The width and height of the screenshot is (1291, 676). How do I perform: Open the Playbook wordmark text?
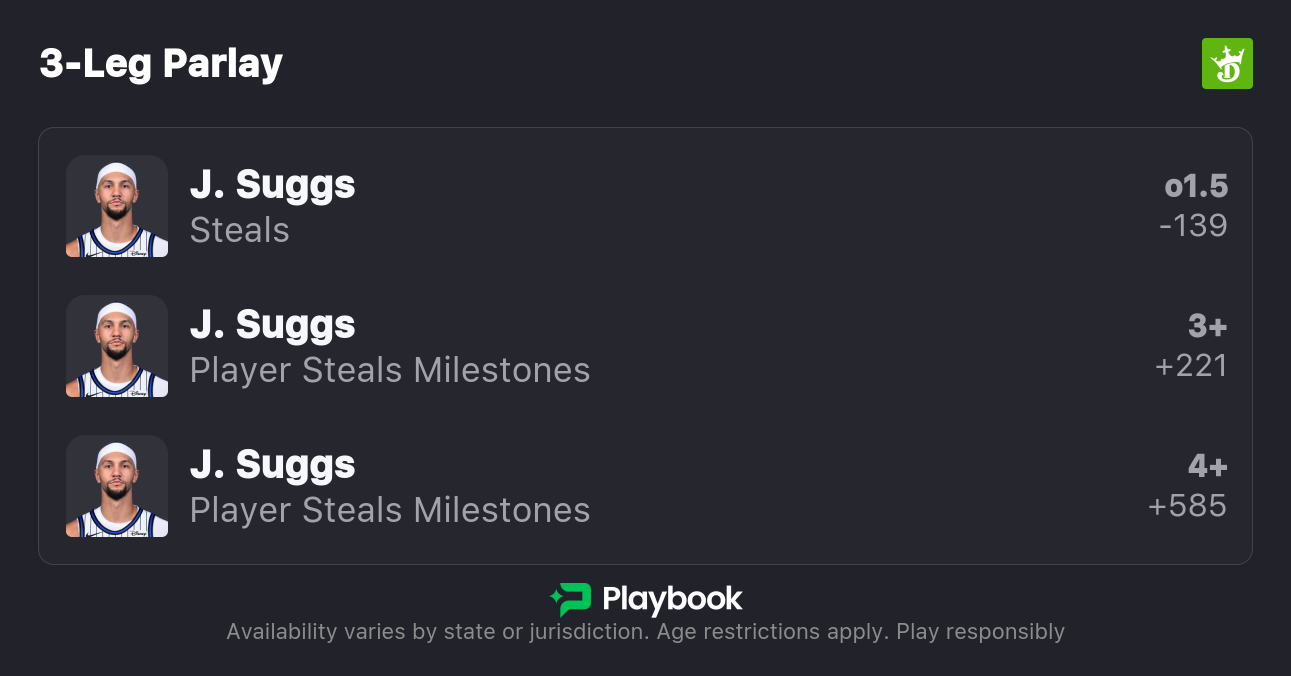coord(672,599)
